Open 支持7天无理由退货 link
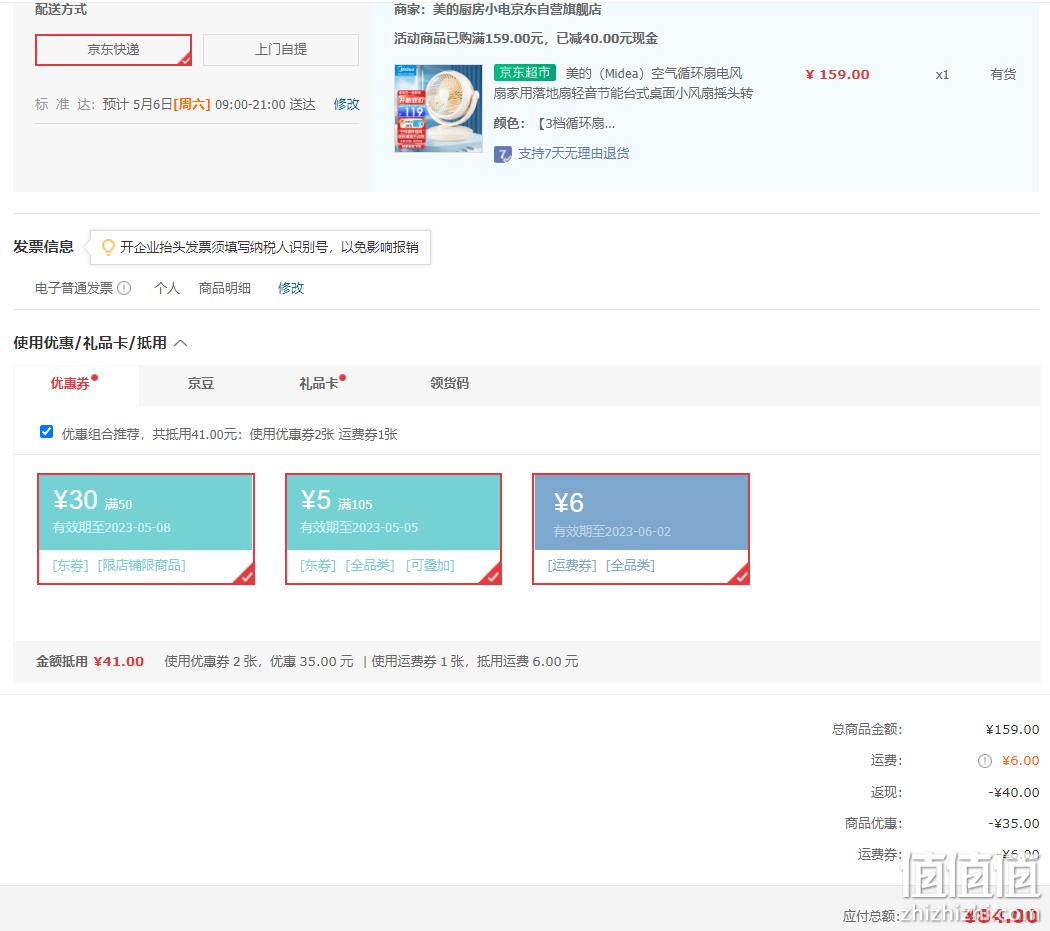1050x931 pixels. (574, 153)
